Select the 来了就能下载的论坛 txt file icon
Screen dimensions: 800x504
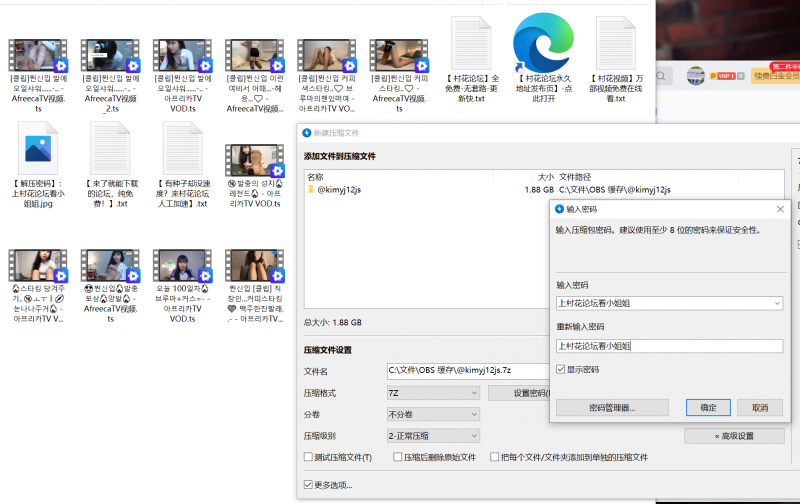[108, 149]
